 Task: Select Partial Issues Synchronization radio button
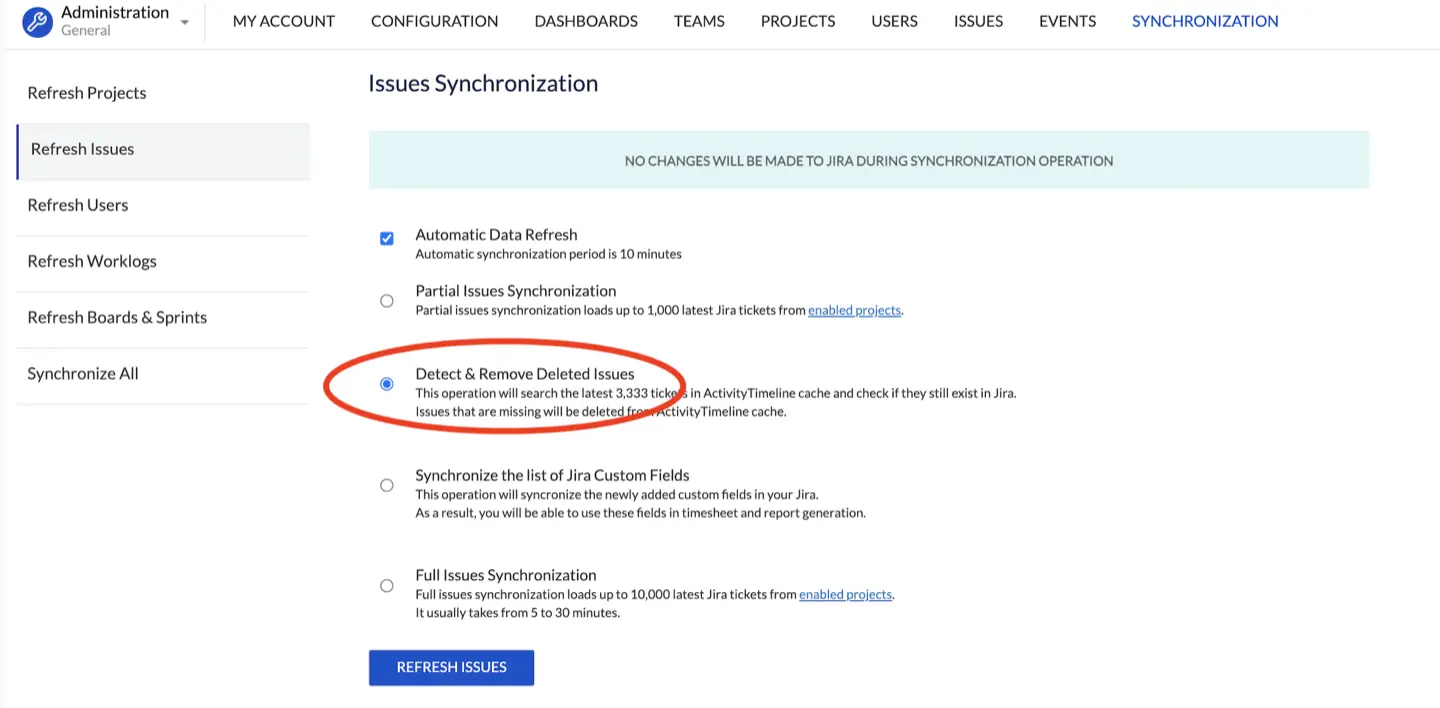387,301
